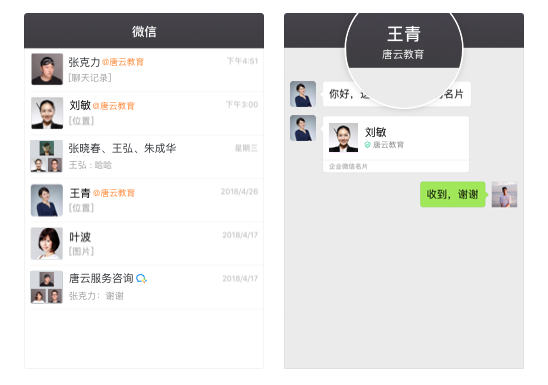Click group avatar of 张晓春、王弘、朱成华
548x385 pixels.
pos(46,156)
